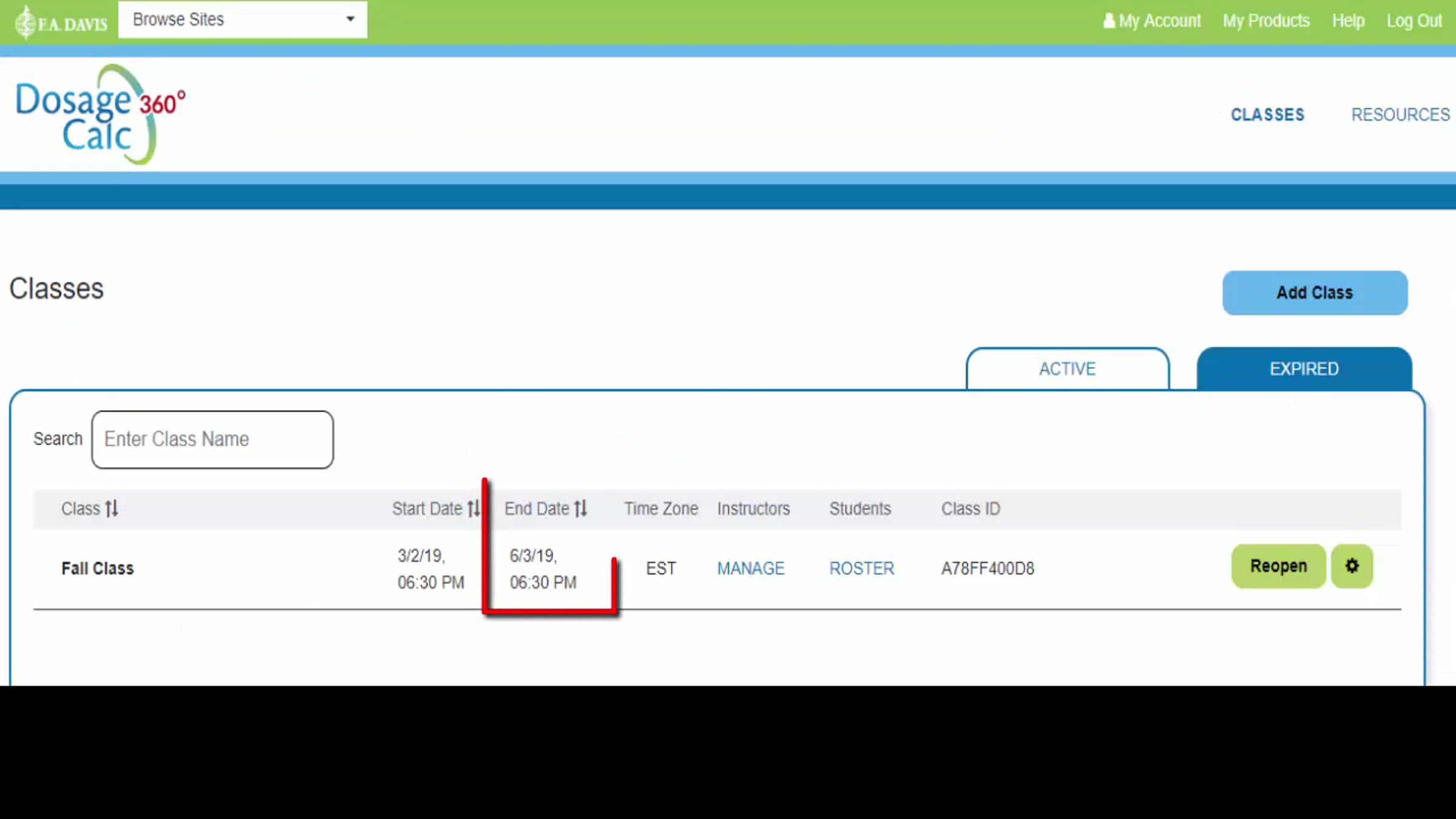This screenshot has width=1456, height=819.
Task: Select the Active tab
Action: (1068, 369)
